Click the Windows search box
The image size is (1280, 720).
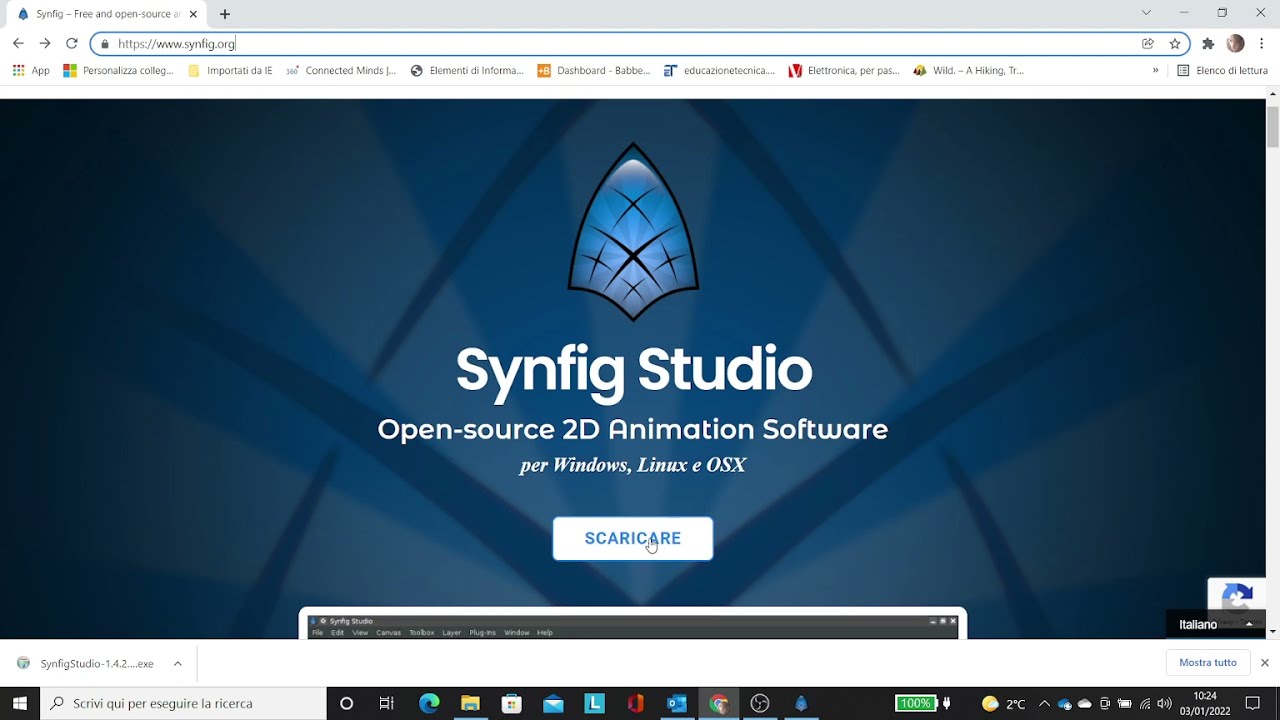point(183,703)
